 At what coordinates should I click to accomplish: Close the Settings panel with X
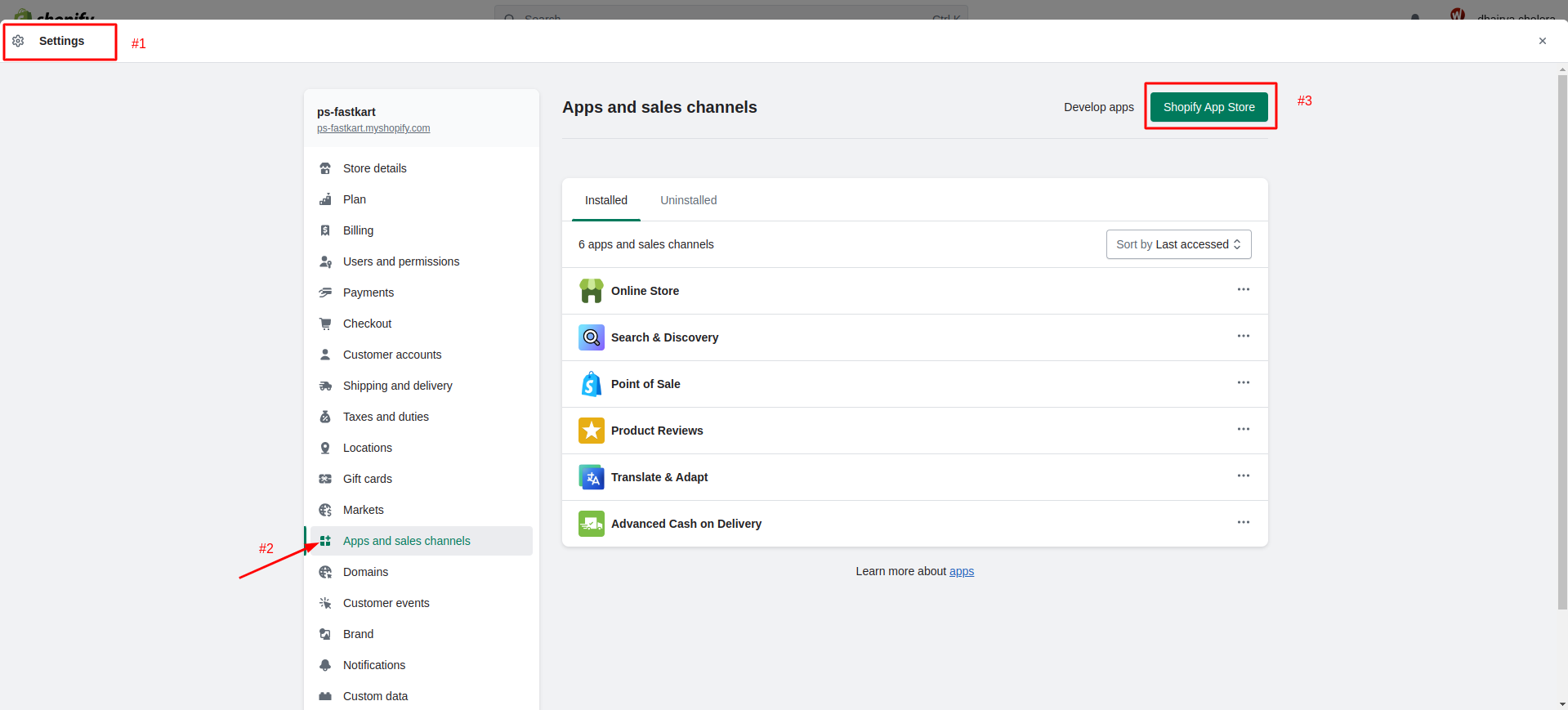pyautogui.click(x=1542, y=41)
